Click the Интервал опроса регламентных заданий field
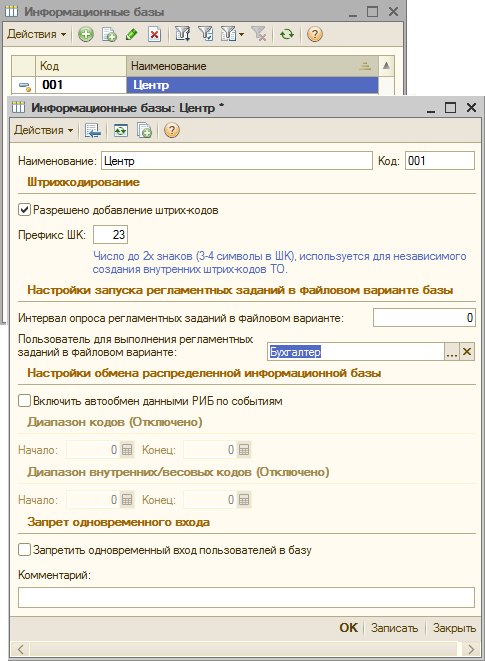Viewport: 485px width, 661px height. click(x=424, y=318)
